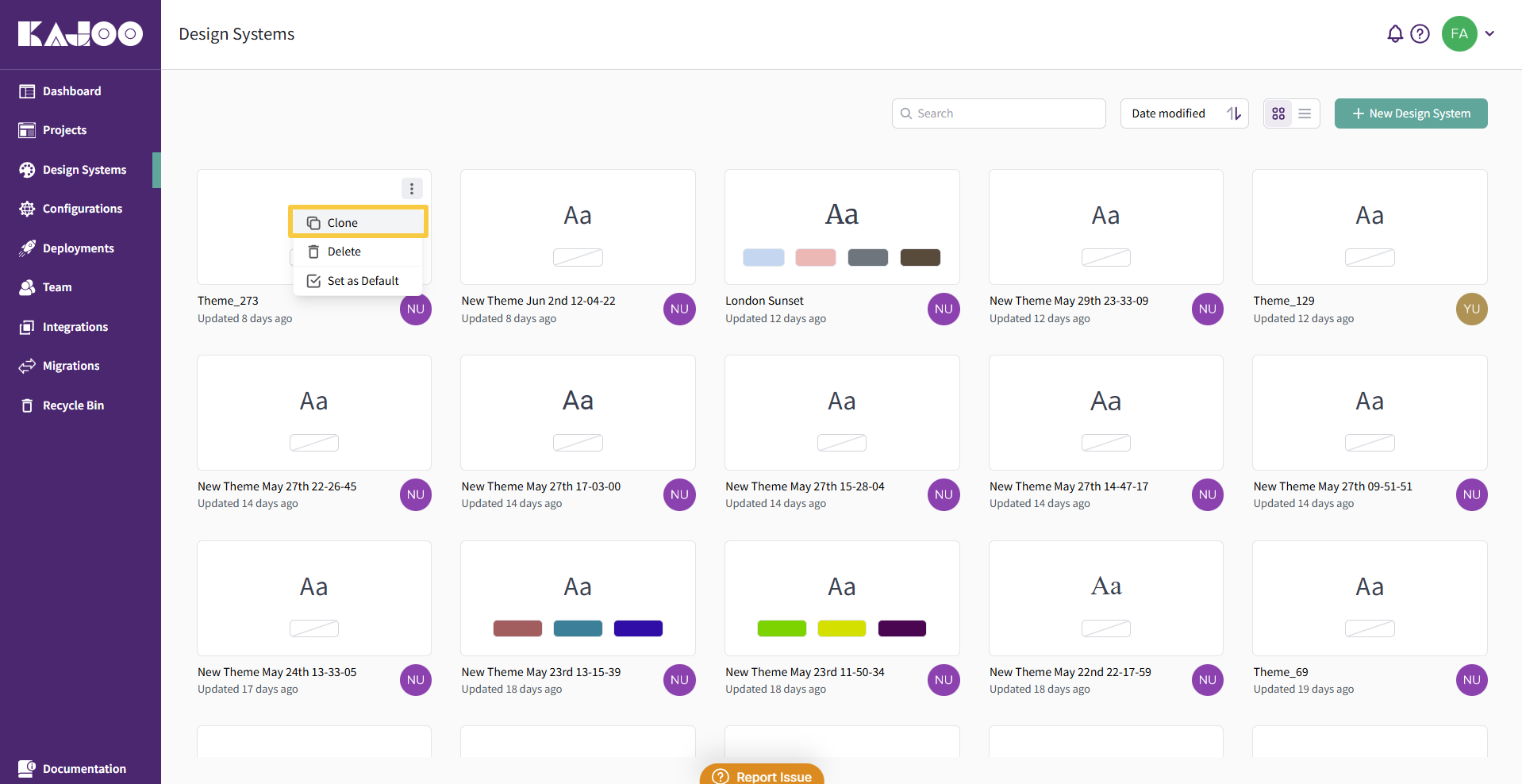Open New Theme May 27th 15-28-04 card
This screenshot has height=784, width=1522.
pos(842,413)
